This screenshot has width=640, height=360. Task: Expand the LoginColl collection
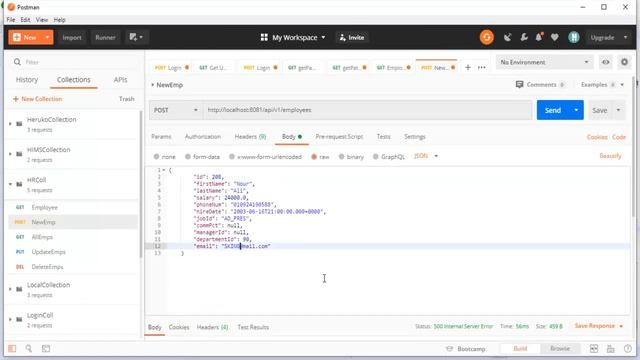coord(10,319)
